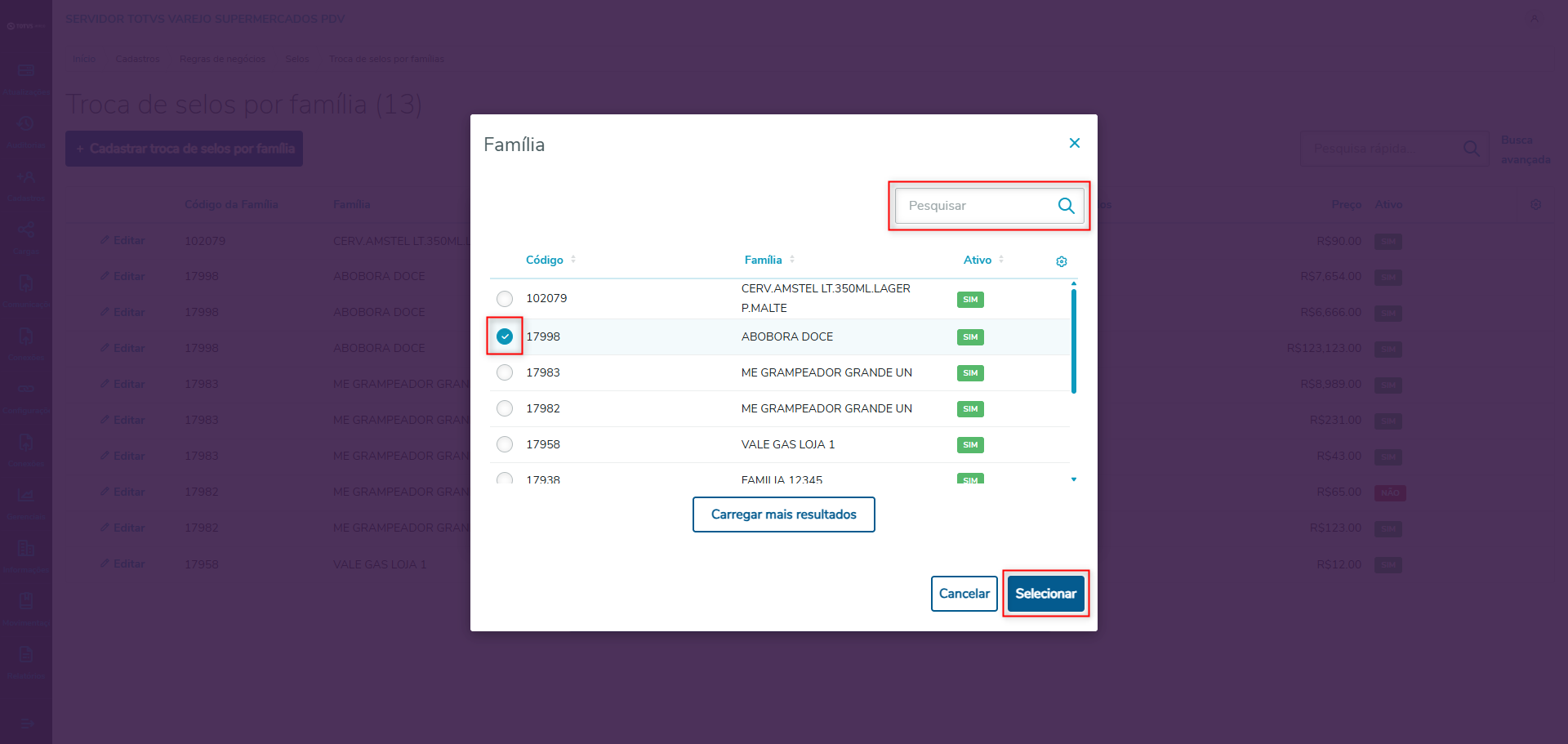
Task: Toggle the selected radio for 17998 ABOBORA DOCE
Action: tap(505, 336)
